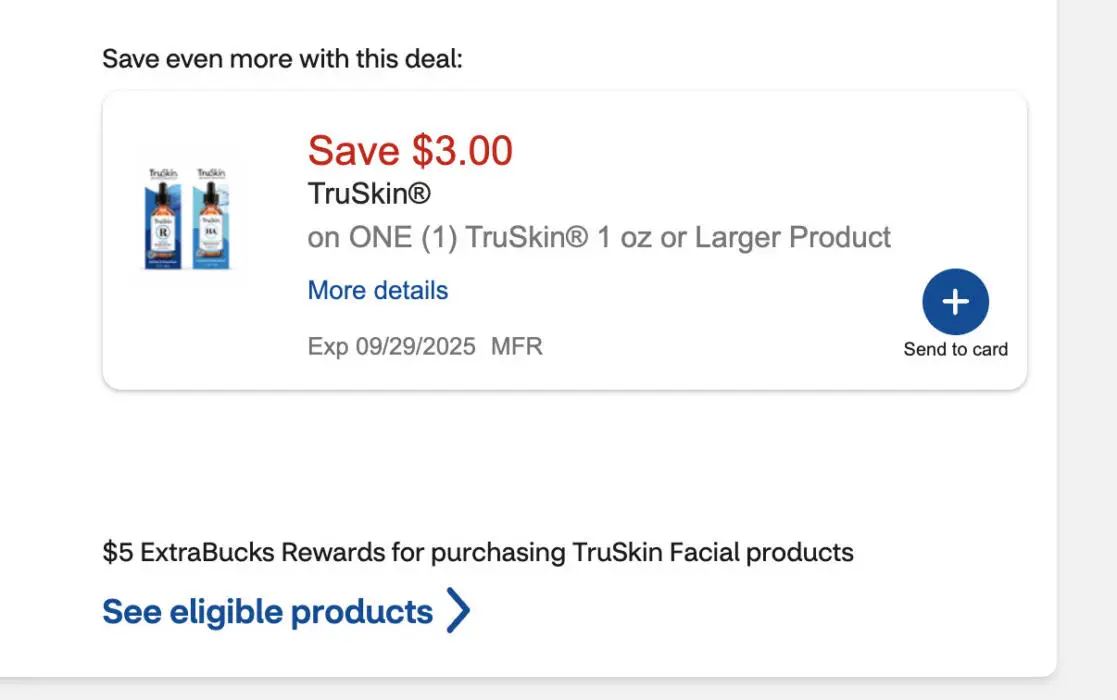The width and height of the screenshot is (1117, 700).
Task: Expand eligible TruSkin Facial products list
Action: point(270,611)
